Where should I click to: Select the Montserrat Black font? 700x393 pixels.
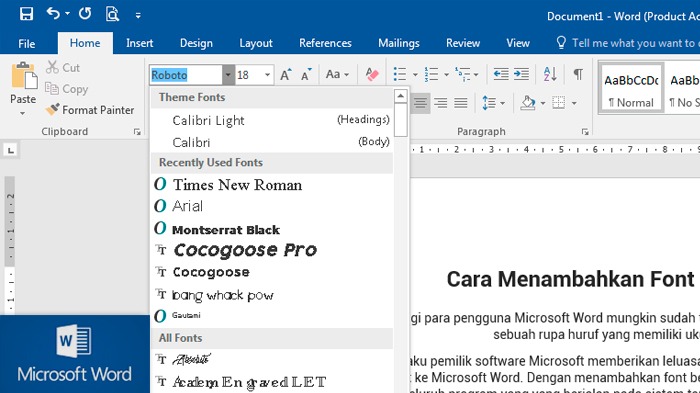(x=271, y=229)
